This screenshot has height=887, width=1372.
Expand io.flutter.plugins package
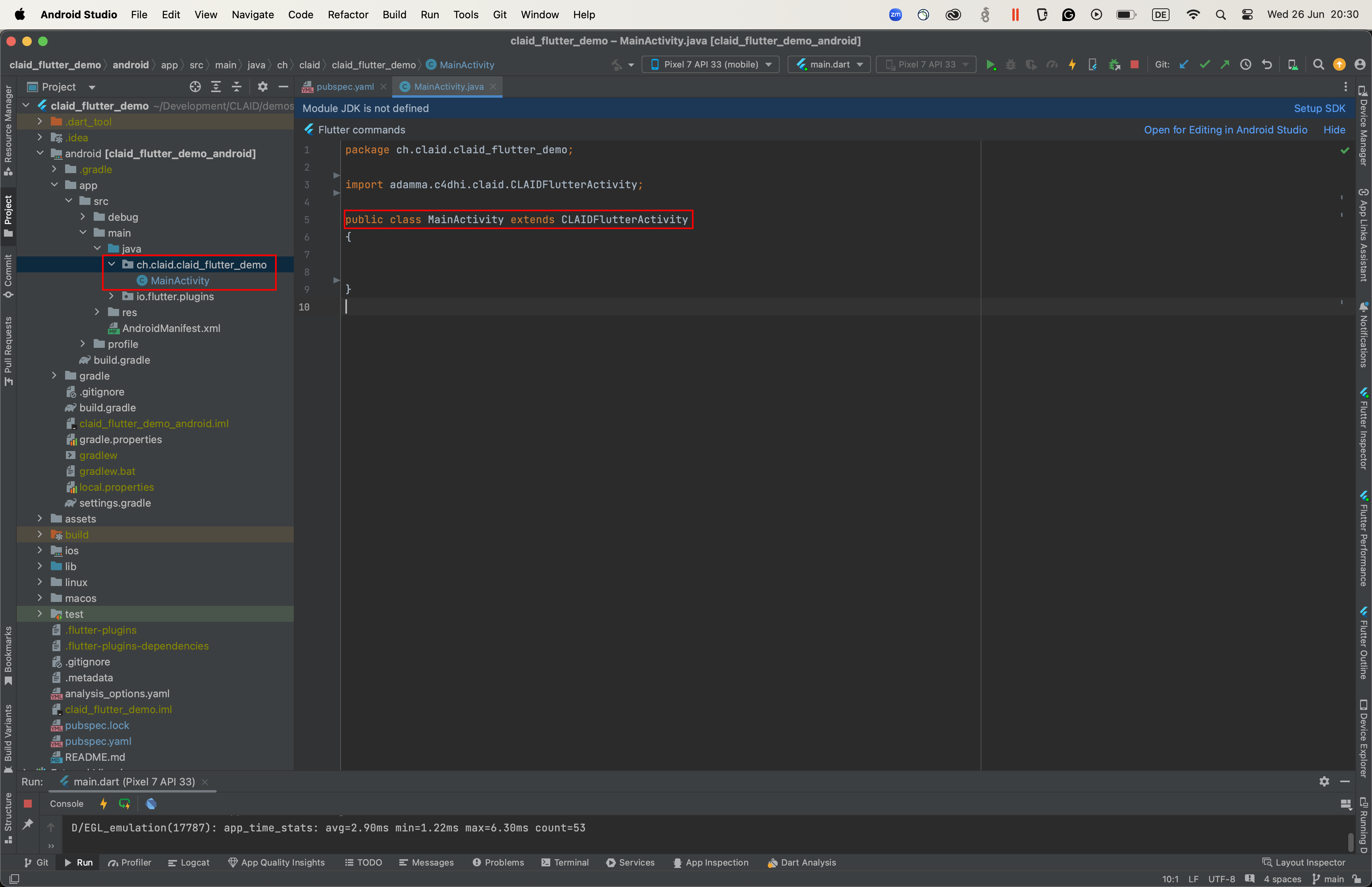coord(112,296)
